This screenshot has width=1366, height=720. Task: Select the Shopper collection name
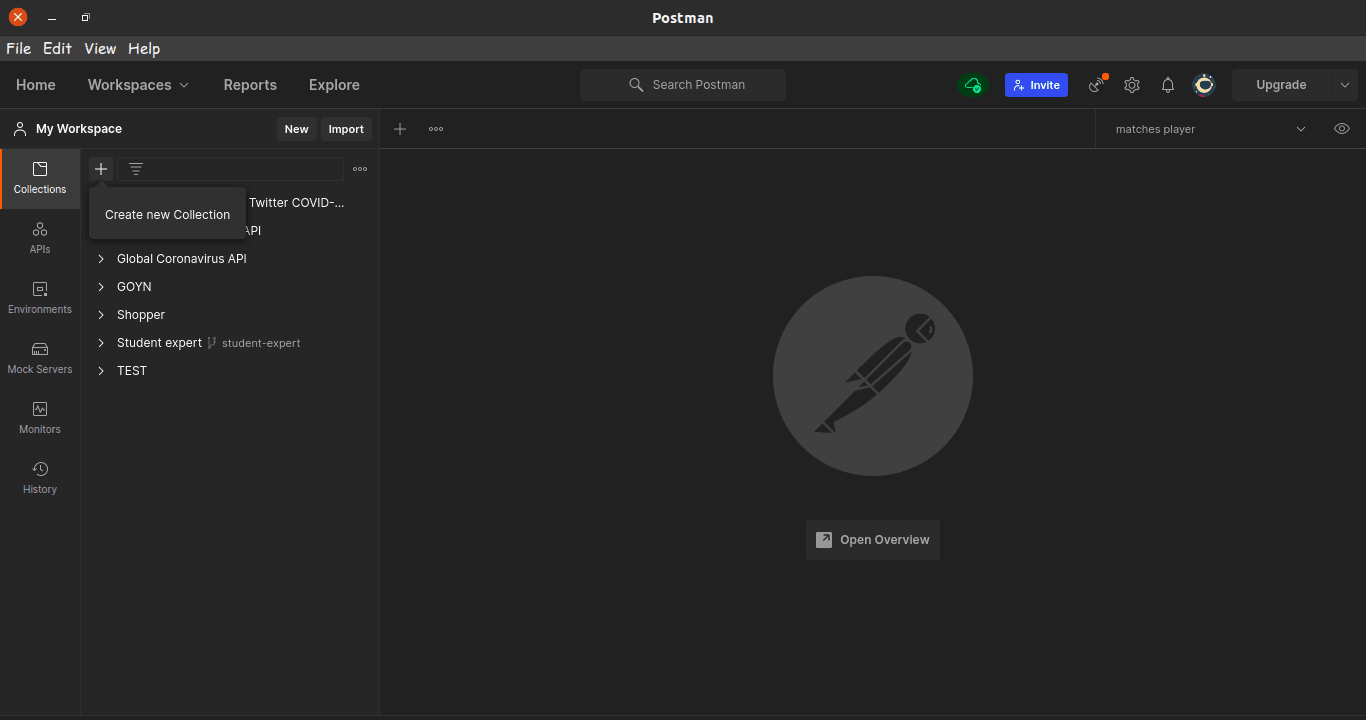141,315
